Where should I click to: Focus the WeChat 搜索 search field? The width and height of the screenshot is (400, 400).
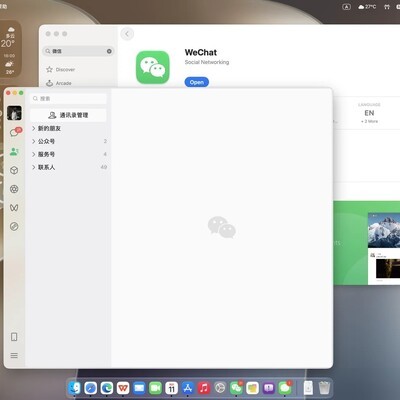pos(68,98)
